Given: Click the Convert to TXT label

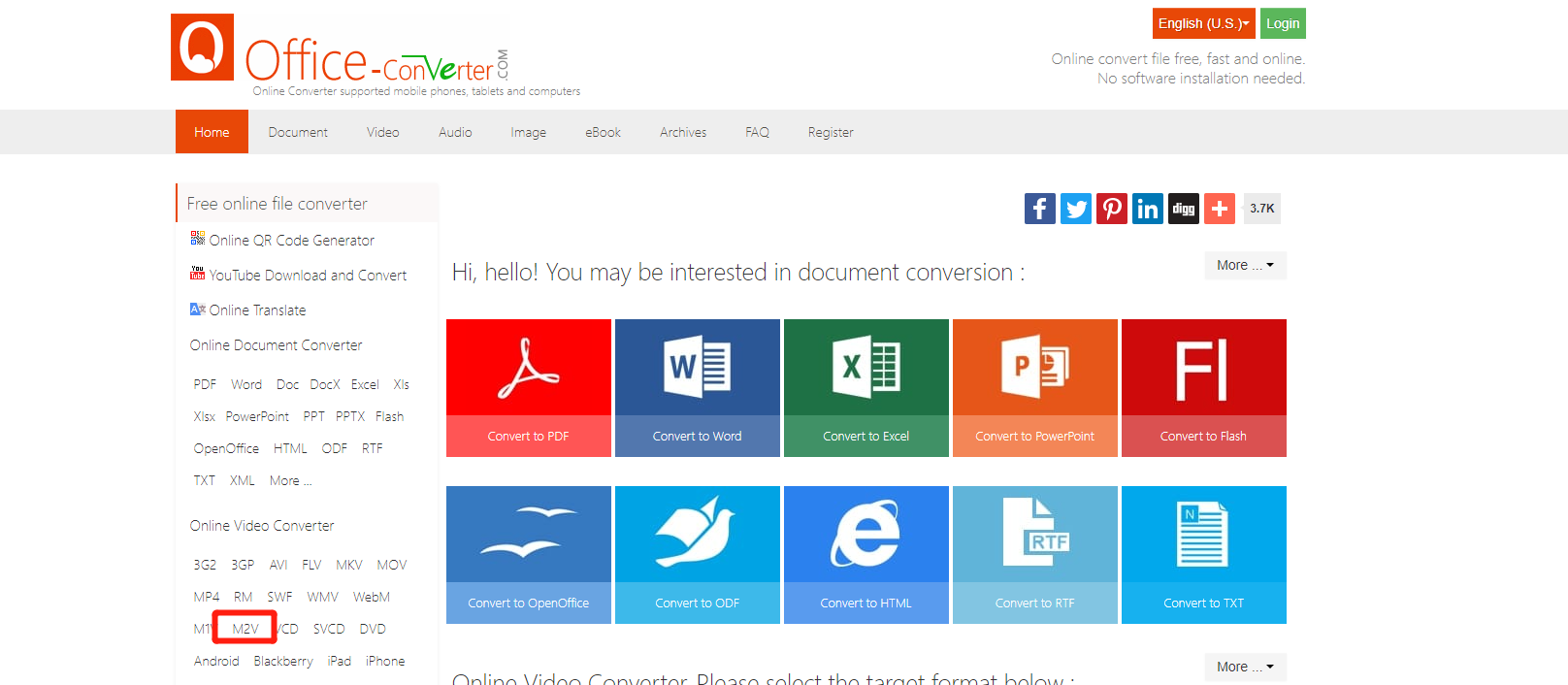Looking at the screenshot, I should point(1203,603).
